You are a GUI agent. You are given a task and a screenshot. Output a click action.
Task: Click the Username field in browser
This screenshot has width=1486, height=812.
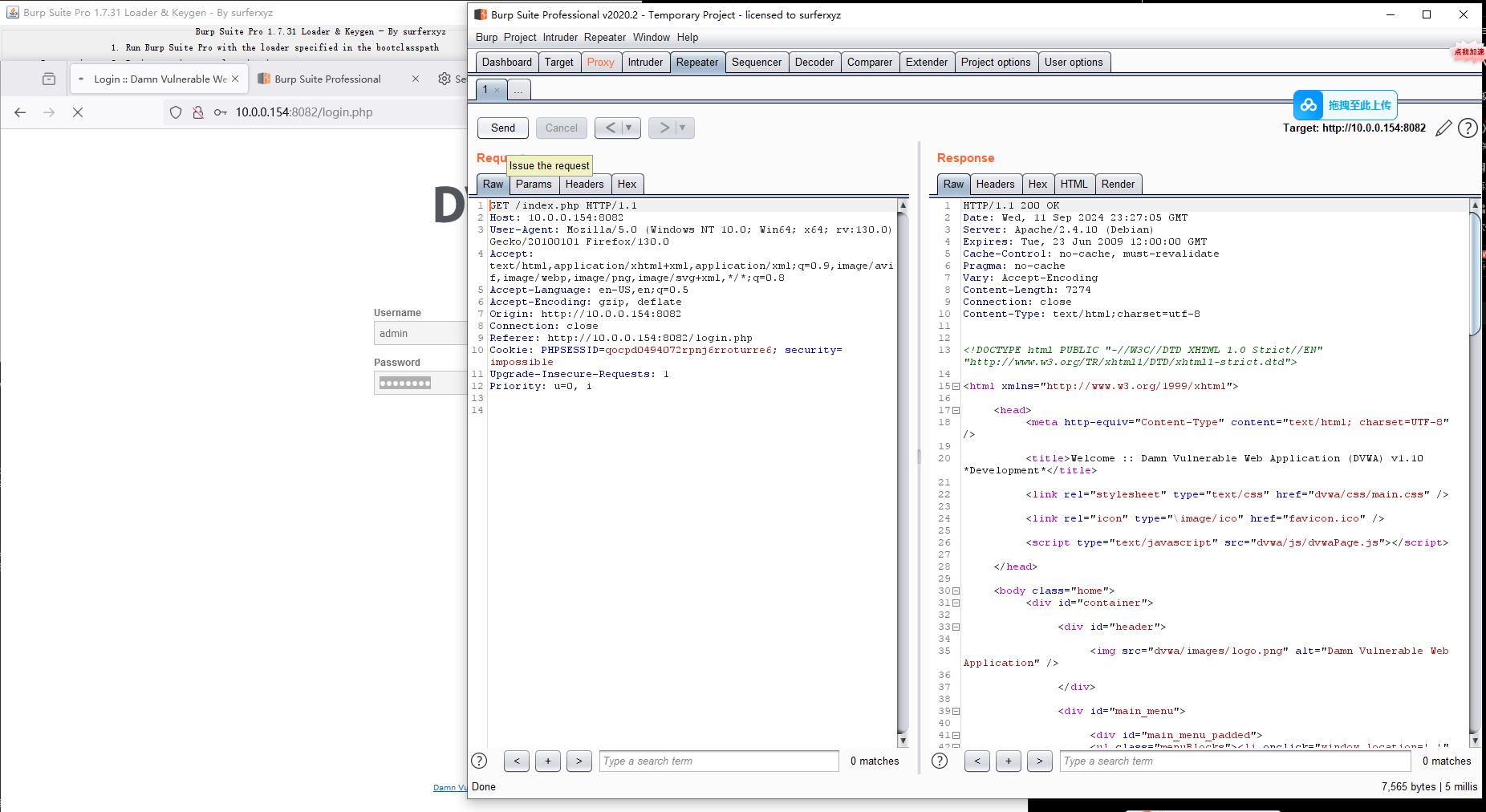click(x=420, y=333)
